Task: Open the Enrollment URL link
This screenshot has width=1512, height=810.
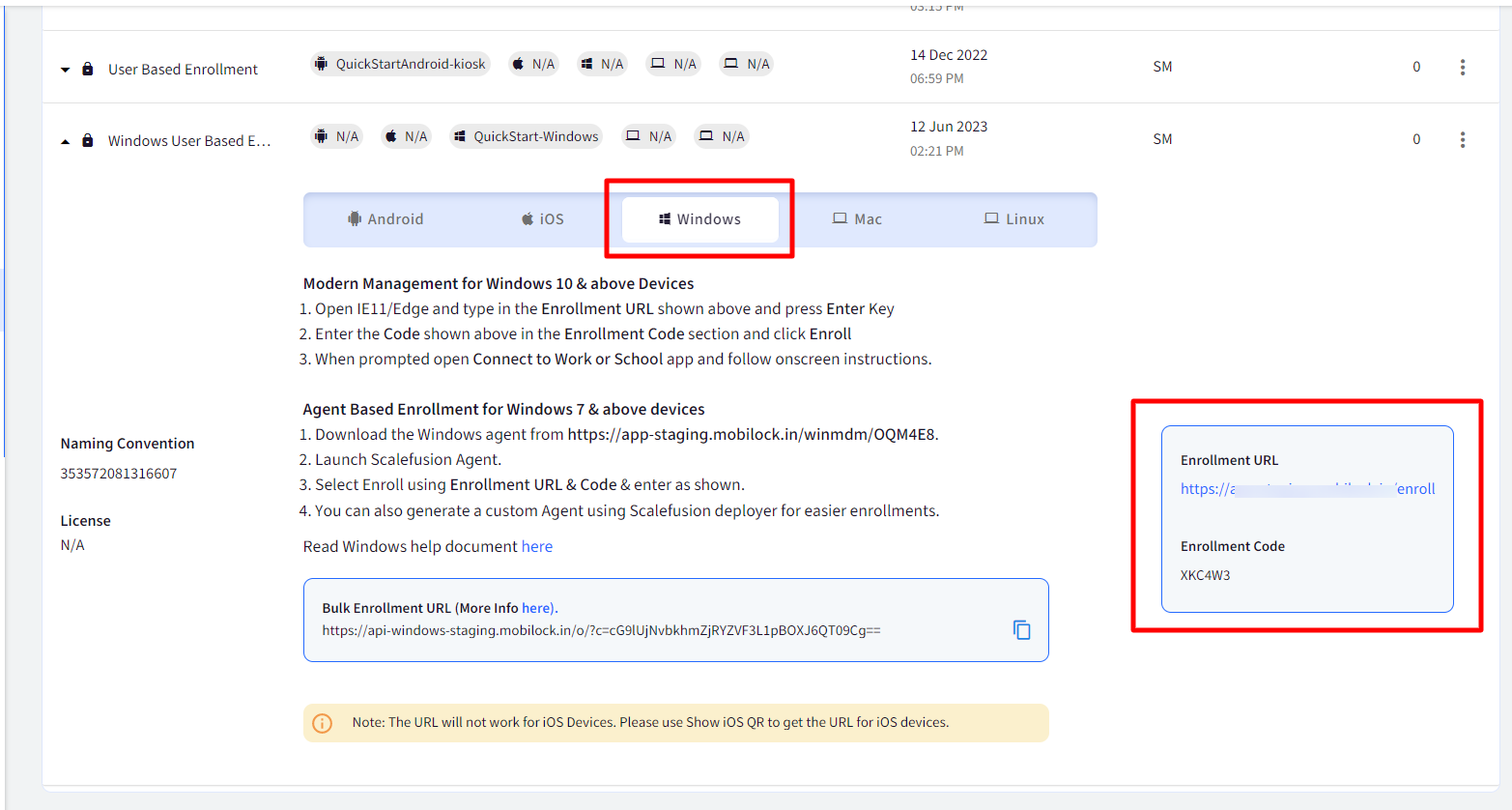Action: (1308, 489)
